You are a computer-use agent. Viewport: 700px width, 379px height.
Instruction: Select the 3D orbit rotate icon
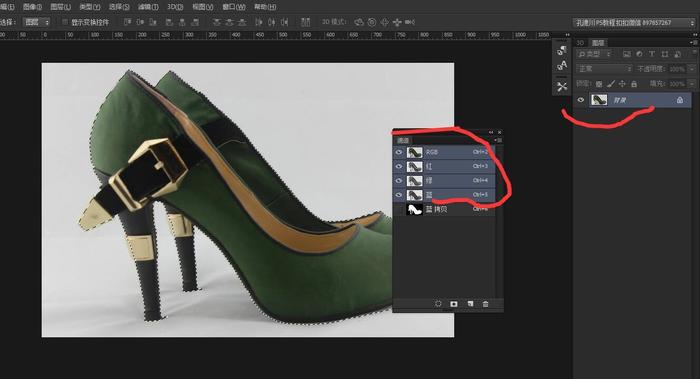coord(358,22)
